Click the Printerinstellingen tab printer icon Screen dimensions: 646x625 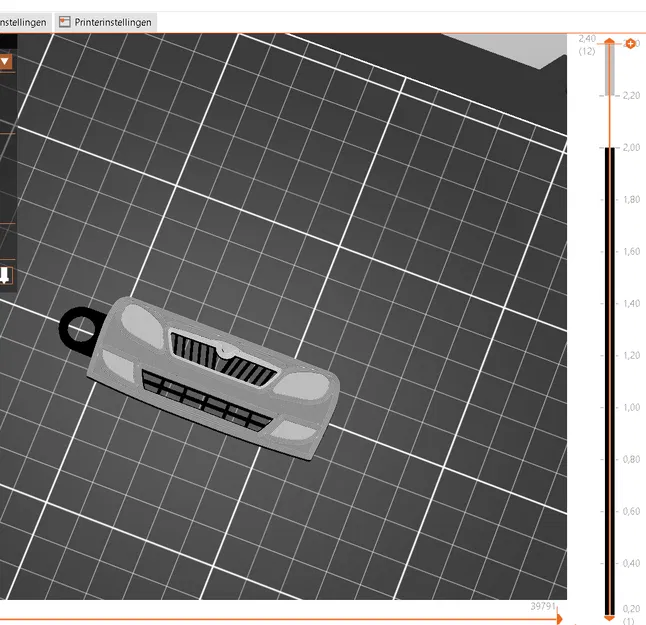pyautogui.click(x=65, y=22)
